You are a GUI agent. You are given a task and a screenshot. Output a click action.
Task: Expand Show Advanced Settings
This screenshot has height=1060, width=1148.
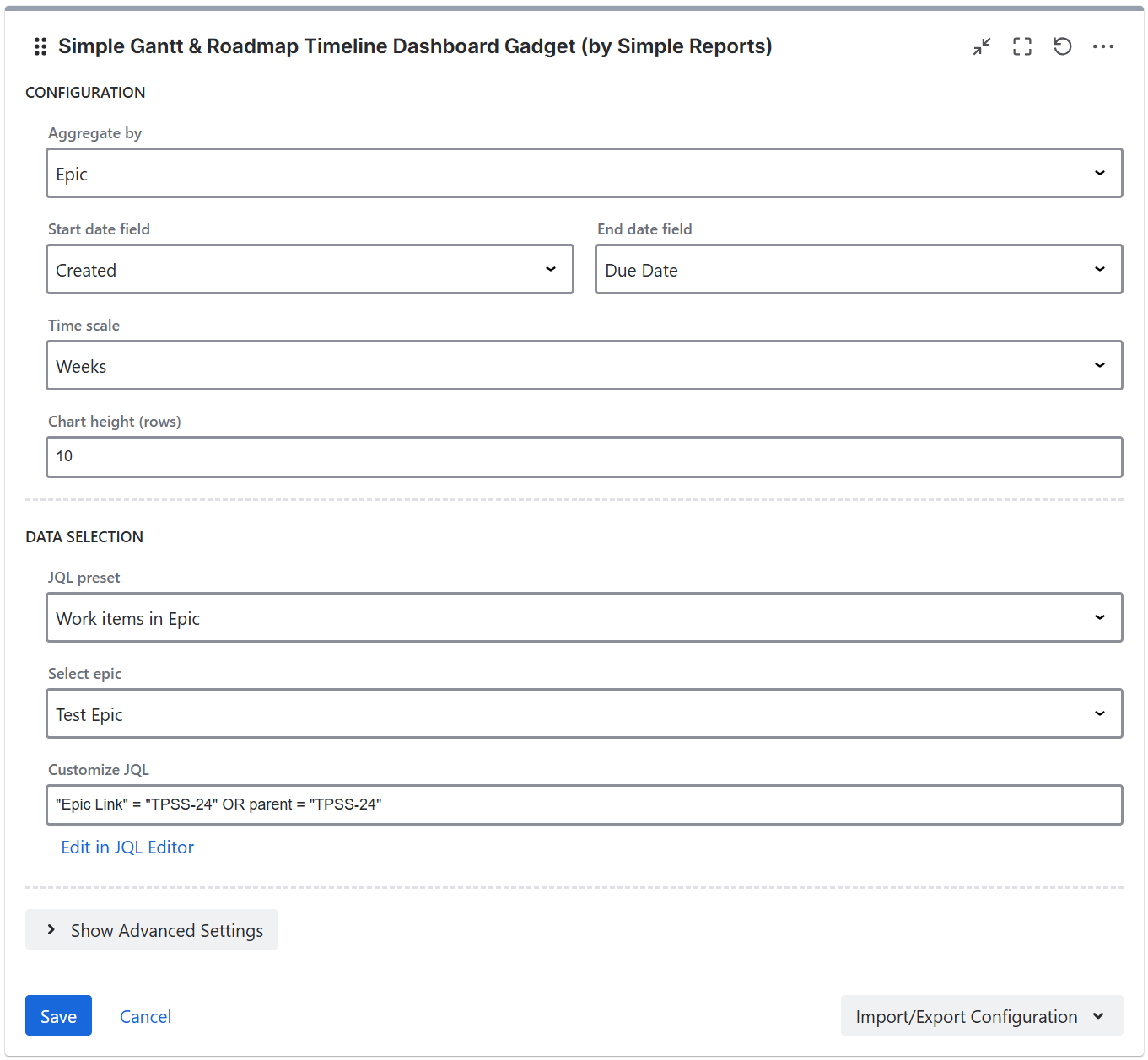(x=166, y=930)
